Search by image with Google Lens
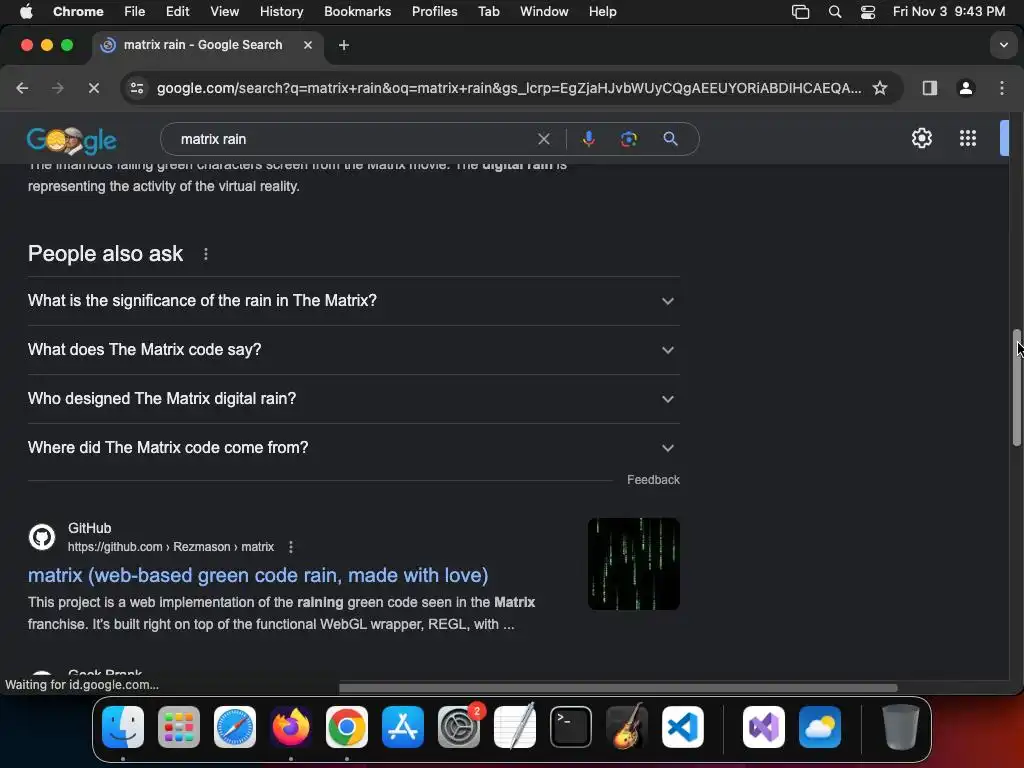Screen dimensions: 1024x768 (x=628, y=138)
